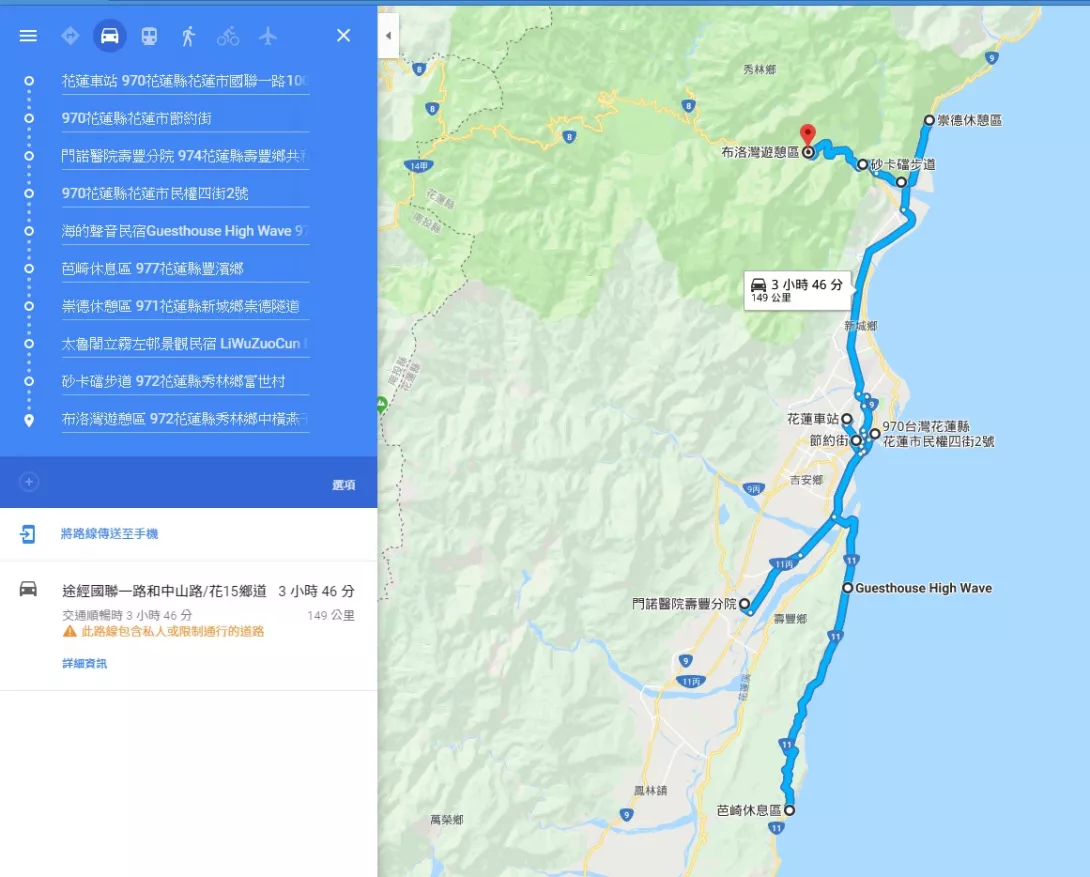Click Guesthouse High Wave map marker
Screen dimensions: 1090x877
point(847,588)
